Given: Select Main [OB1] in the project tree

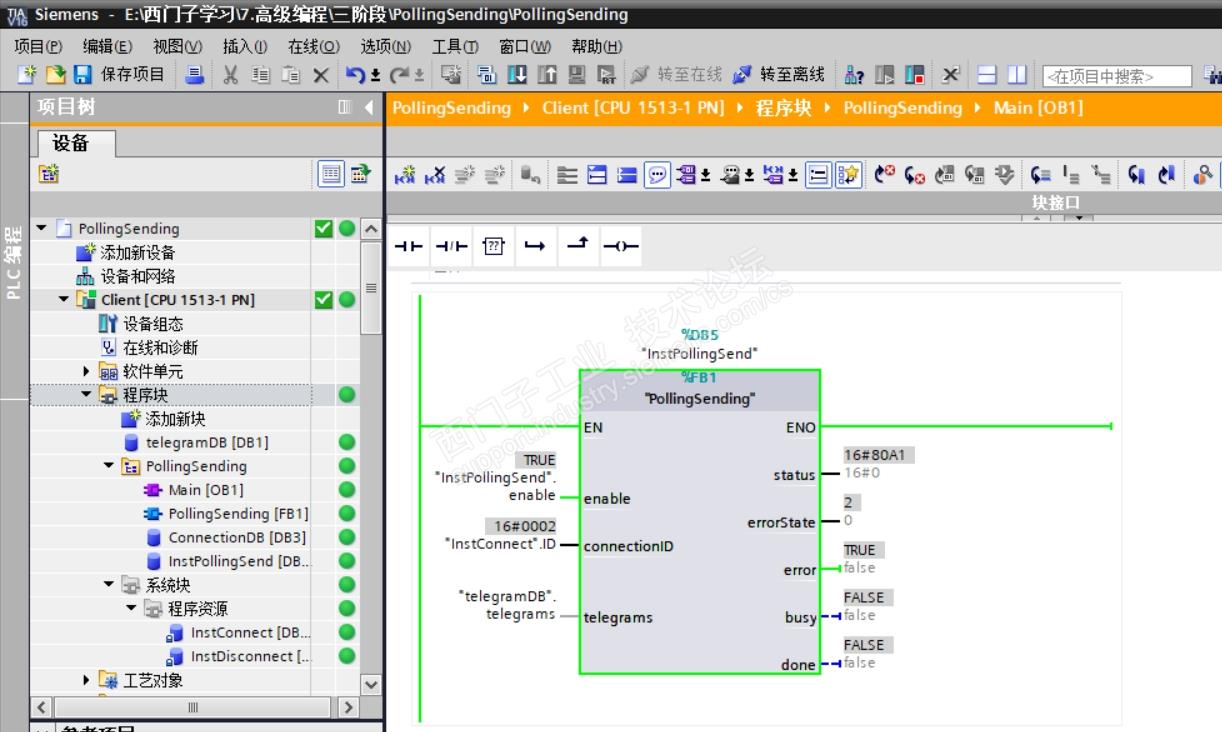Looking at the screenshot, I should coord(194,489).
